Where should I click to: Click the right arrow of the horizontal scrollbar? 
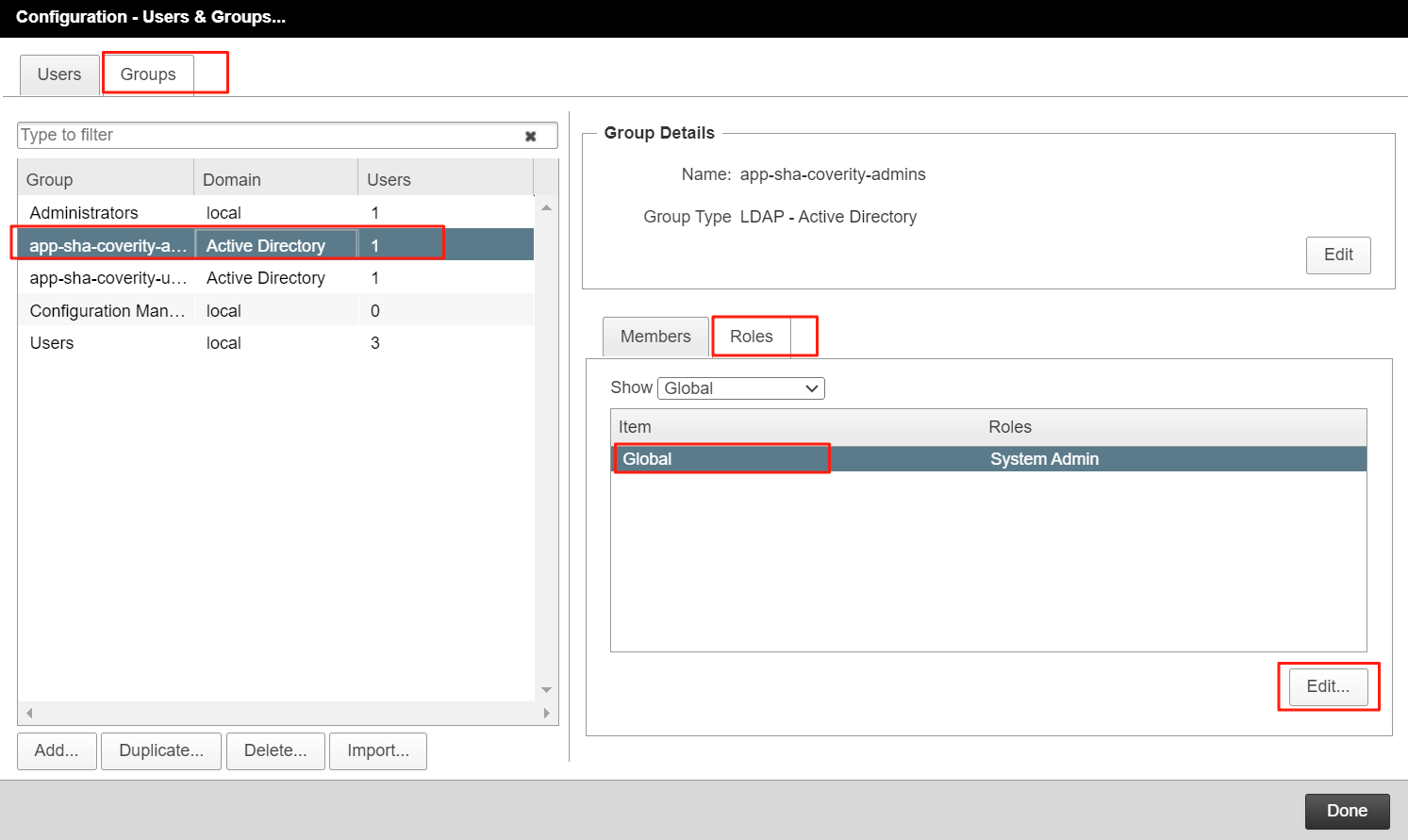[x=546, y=713]
